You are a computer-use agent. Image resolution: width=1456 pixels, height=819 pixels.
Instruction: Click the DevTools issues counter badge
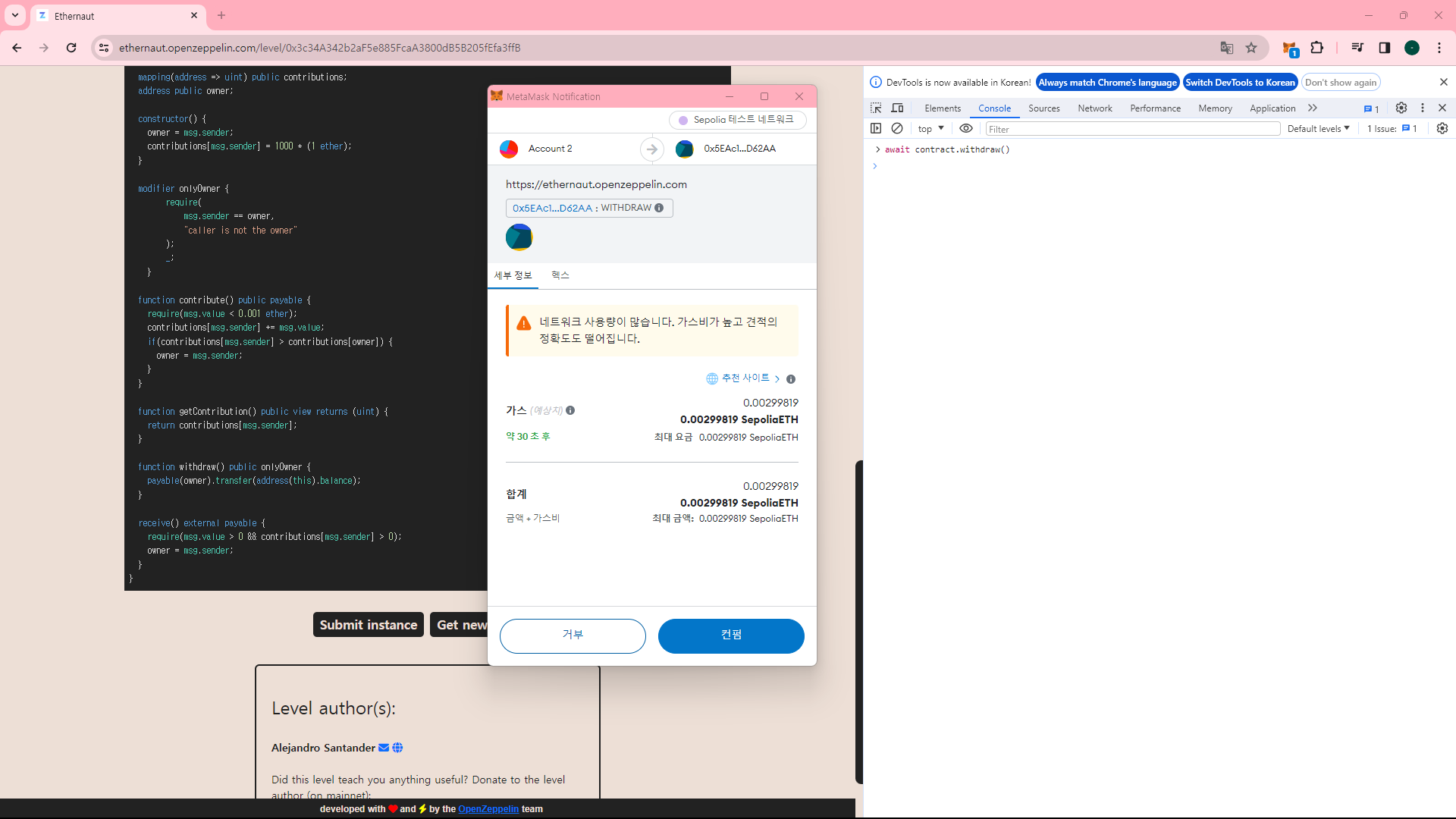coord(1372,108)
